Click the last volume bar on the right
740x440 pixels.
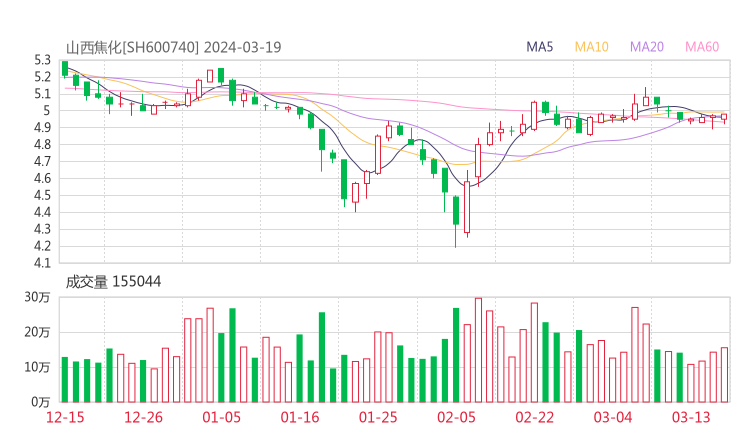pyautogui.click(x=724, y=375)
